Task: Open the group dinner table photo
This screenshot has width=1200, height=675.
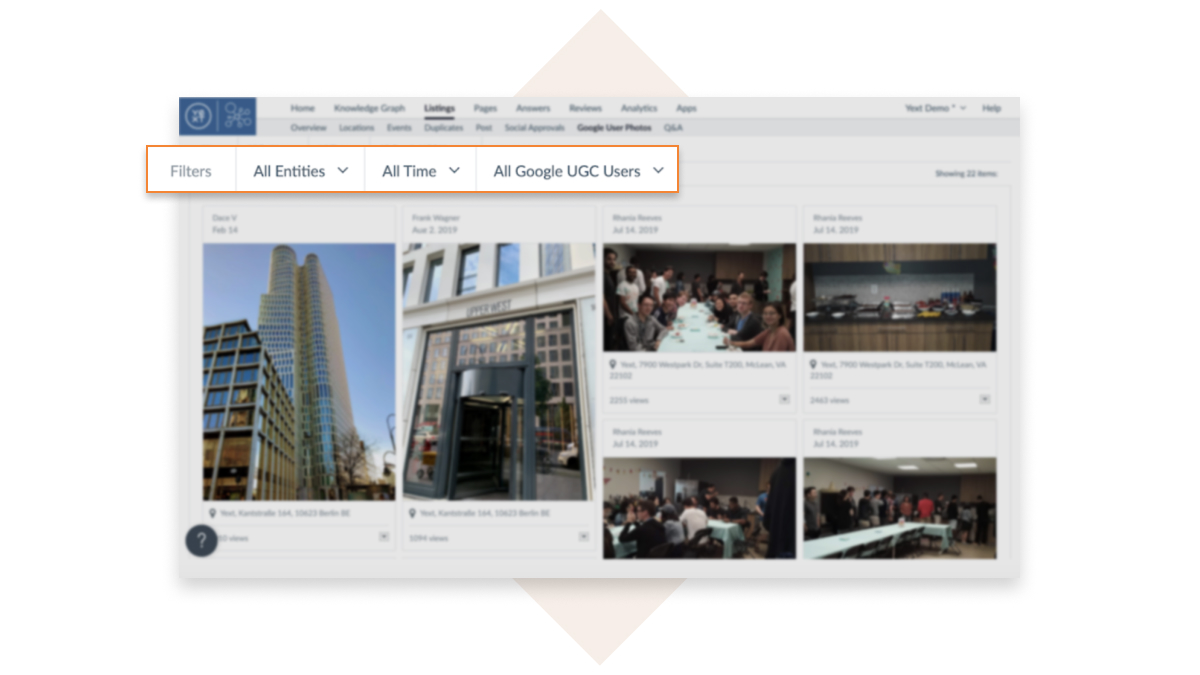Action: point(699,297)
